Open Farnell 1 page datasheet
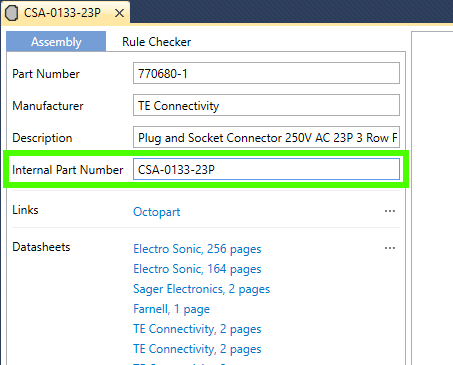This screenshot has width=453, height=365. 172,309
